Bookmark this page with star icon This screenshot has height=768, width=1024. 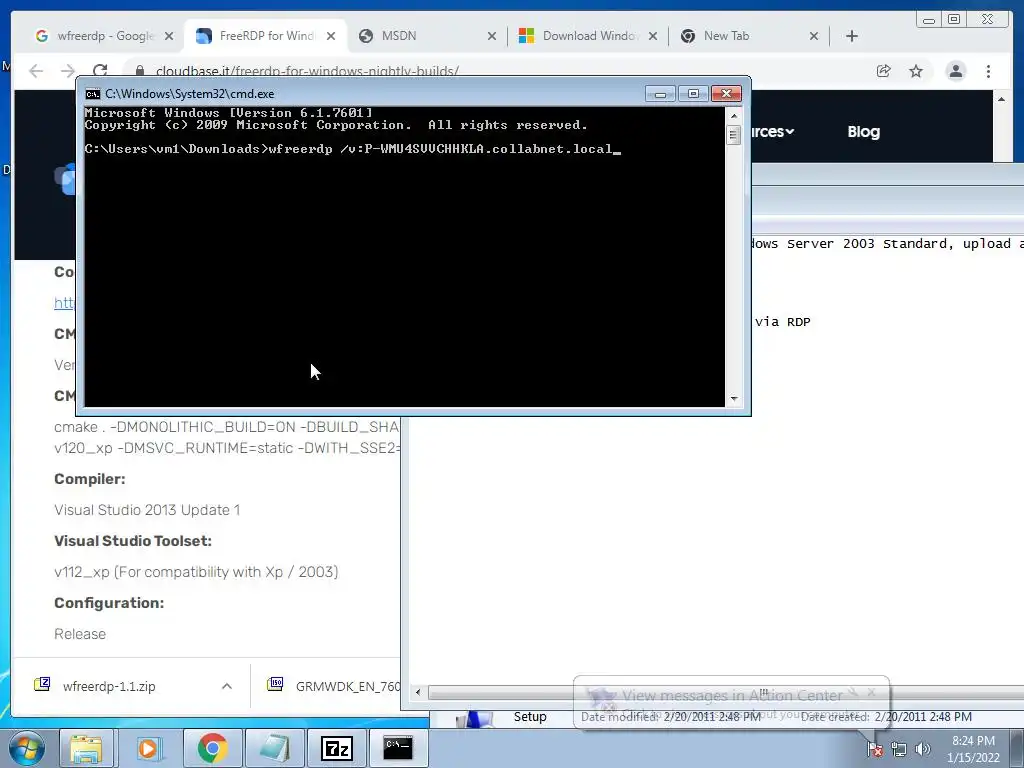pos(916,71)
